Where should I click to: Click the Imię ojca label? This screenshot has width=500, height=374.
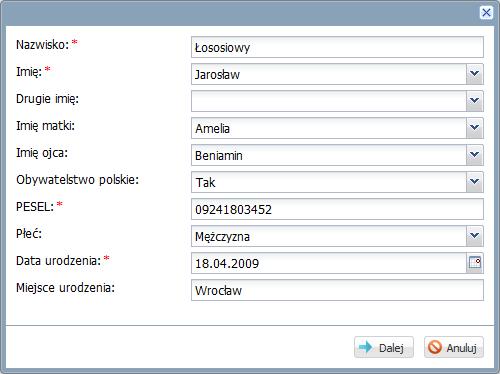pos(42,153)
